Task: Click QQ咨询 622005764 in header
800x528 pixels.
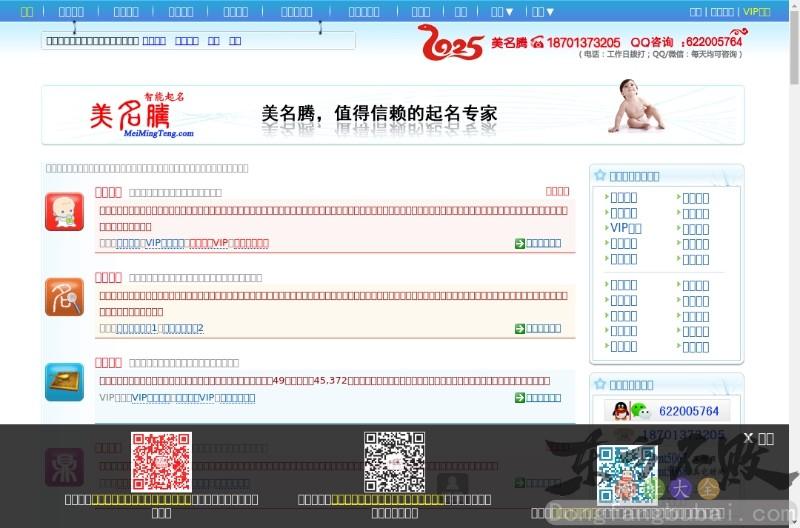Action: click(686, 42)
